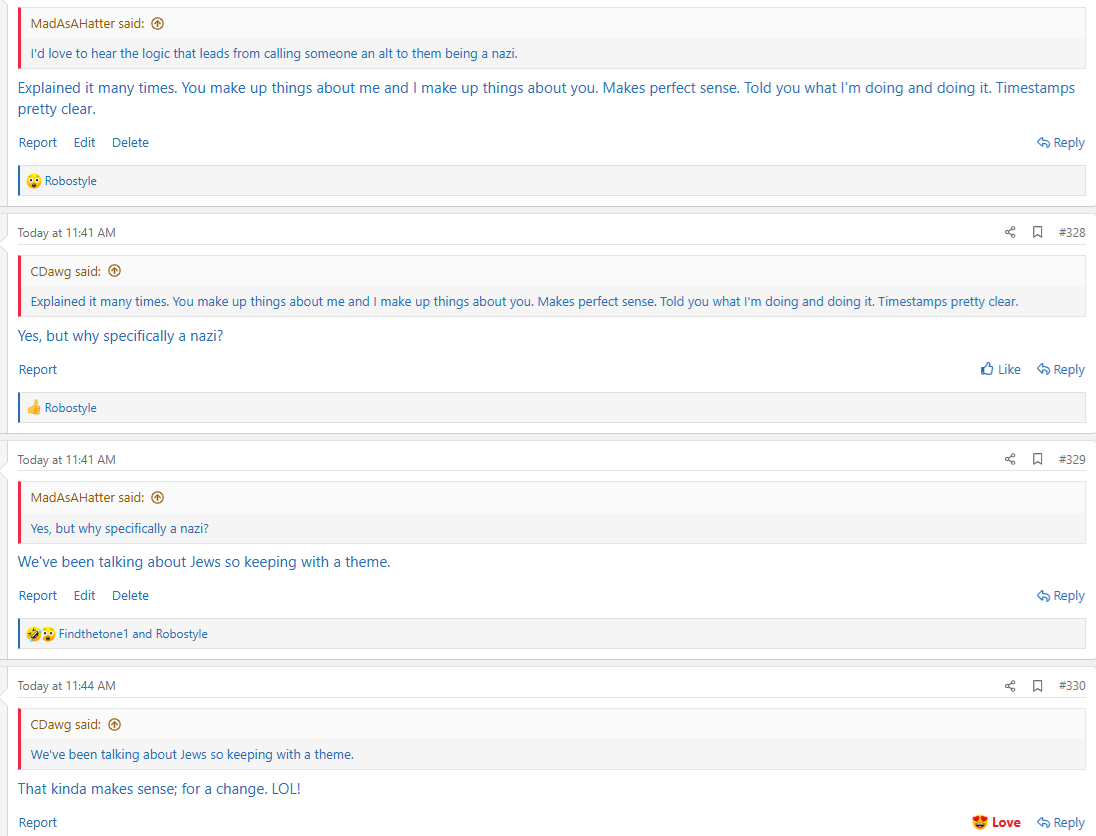View Findthetone1 and Robostyle reactions list
This screenshot has height=836, width=1096.
[x=133, y=634]
